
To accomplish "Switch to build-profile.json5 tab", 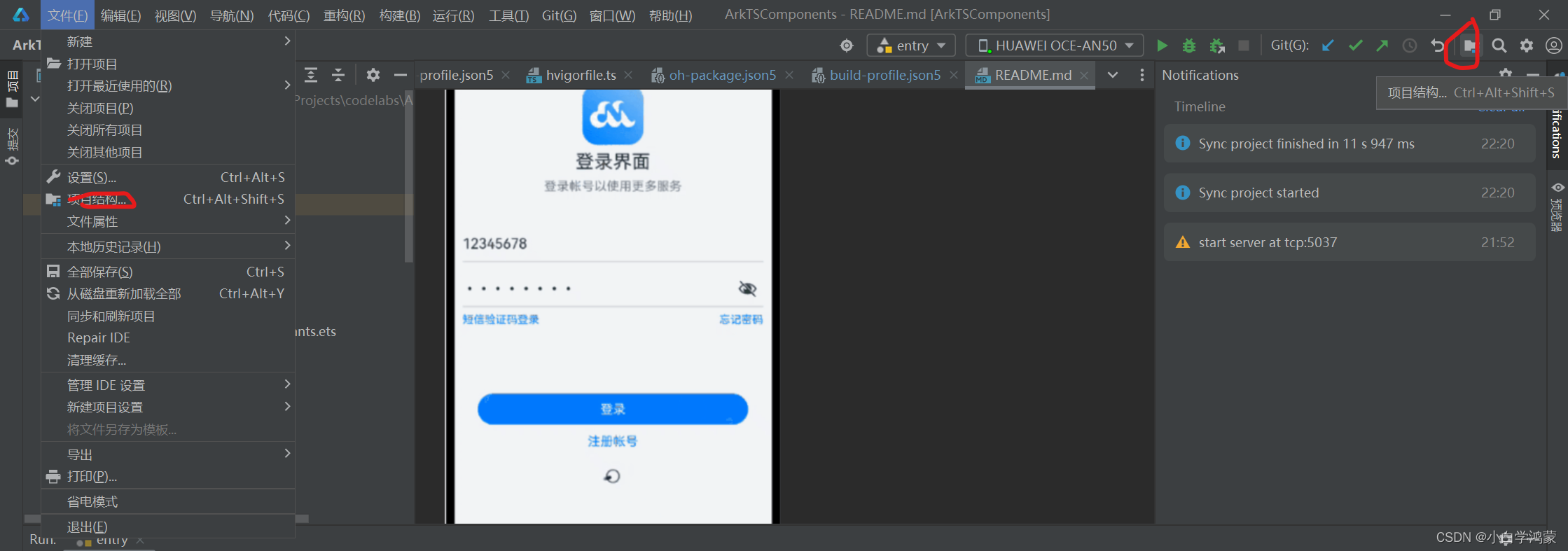I will (884, 75).
